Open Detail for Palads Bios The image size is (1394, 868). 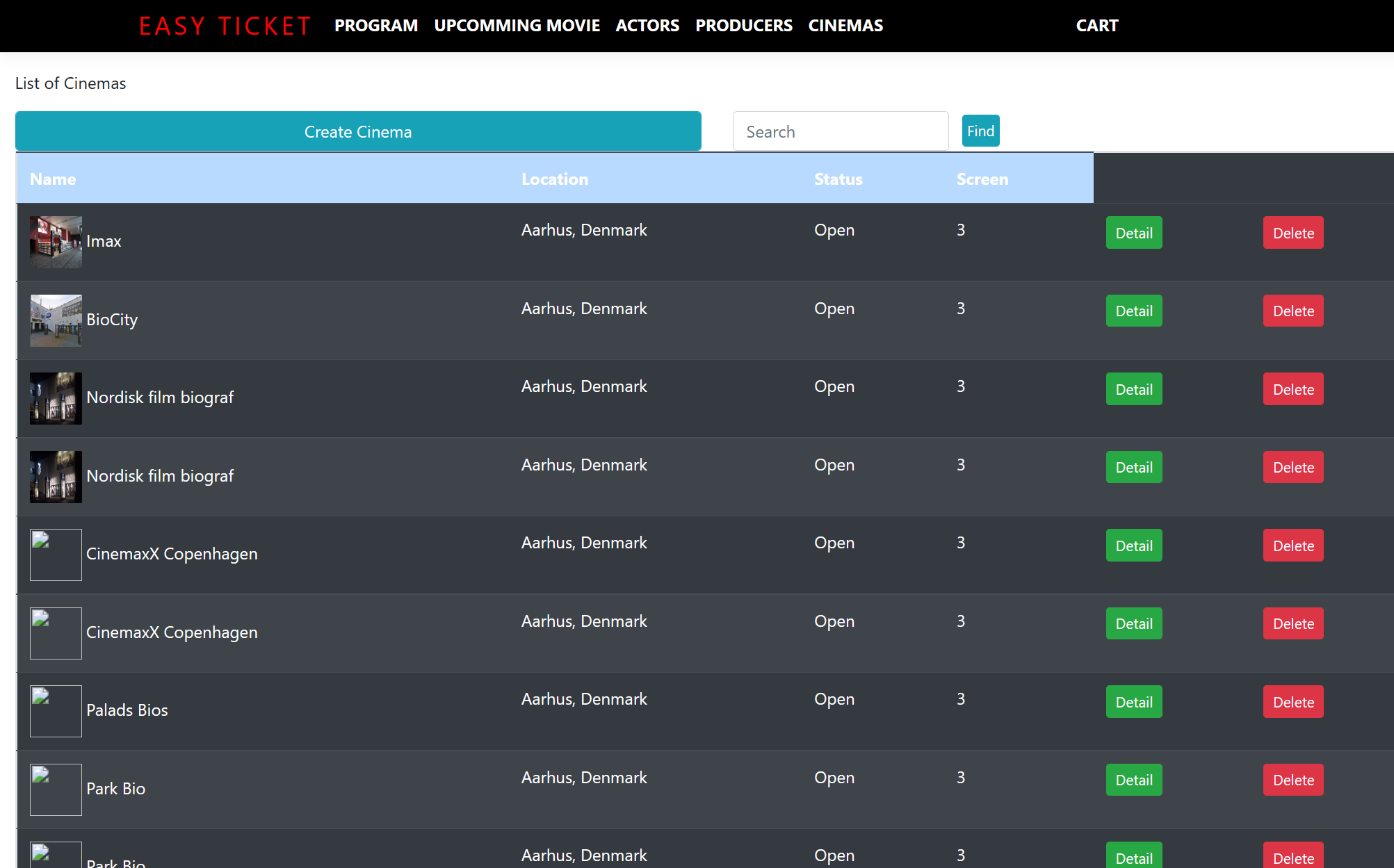tap(1133, 702)
